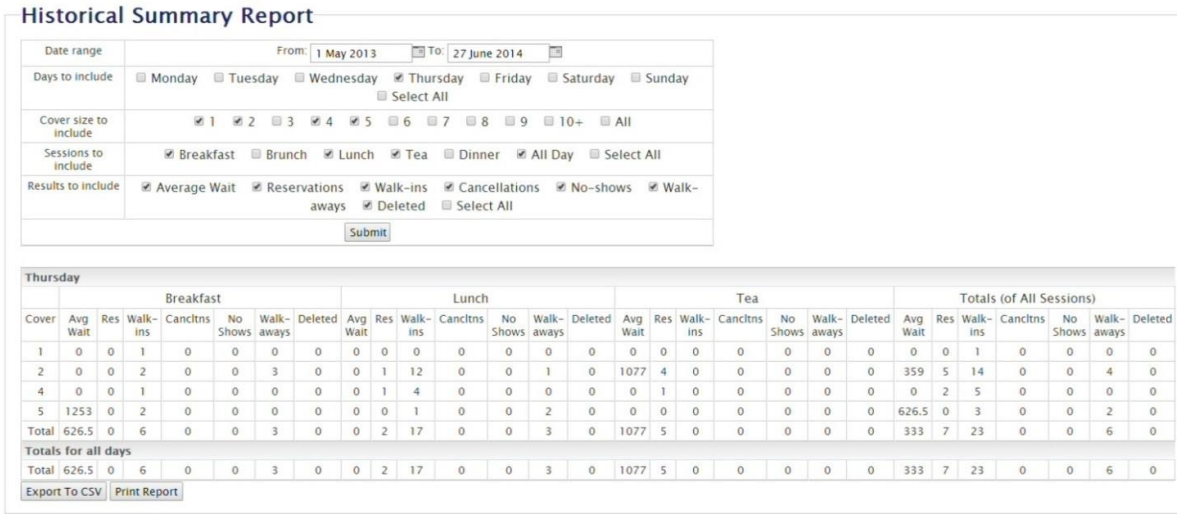This screenshot has width=1177, height=517.
Task: Enable the Brunch session checkbox
Action: pos(257,155)
